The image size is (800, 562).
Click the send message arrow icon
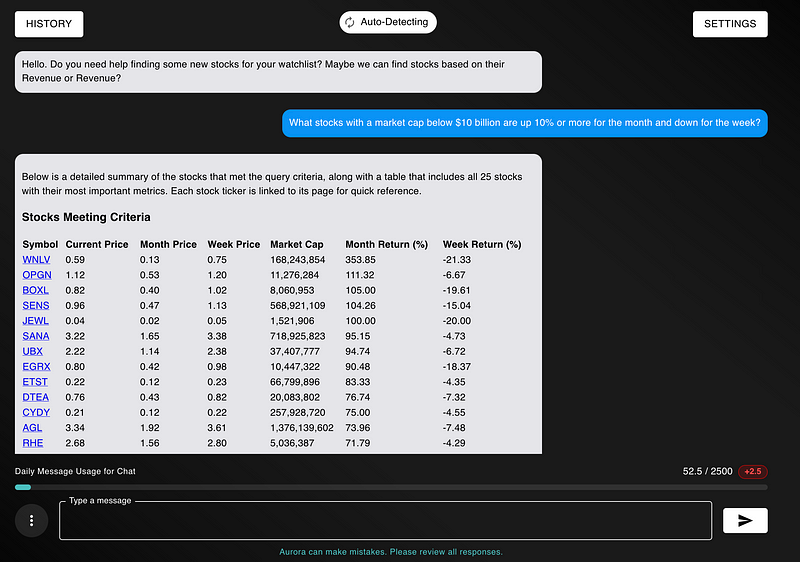745,520
